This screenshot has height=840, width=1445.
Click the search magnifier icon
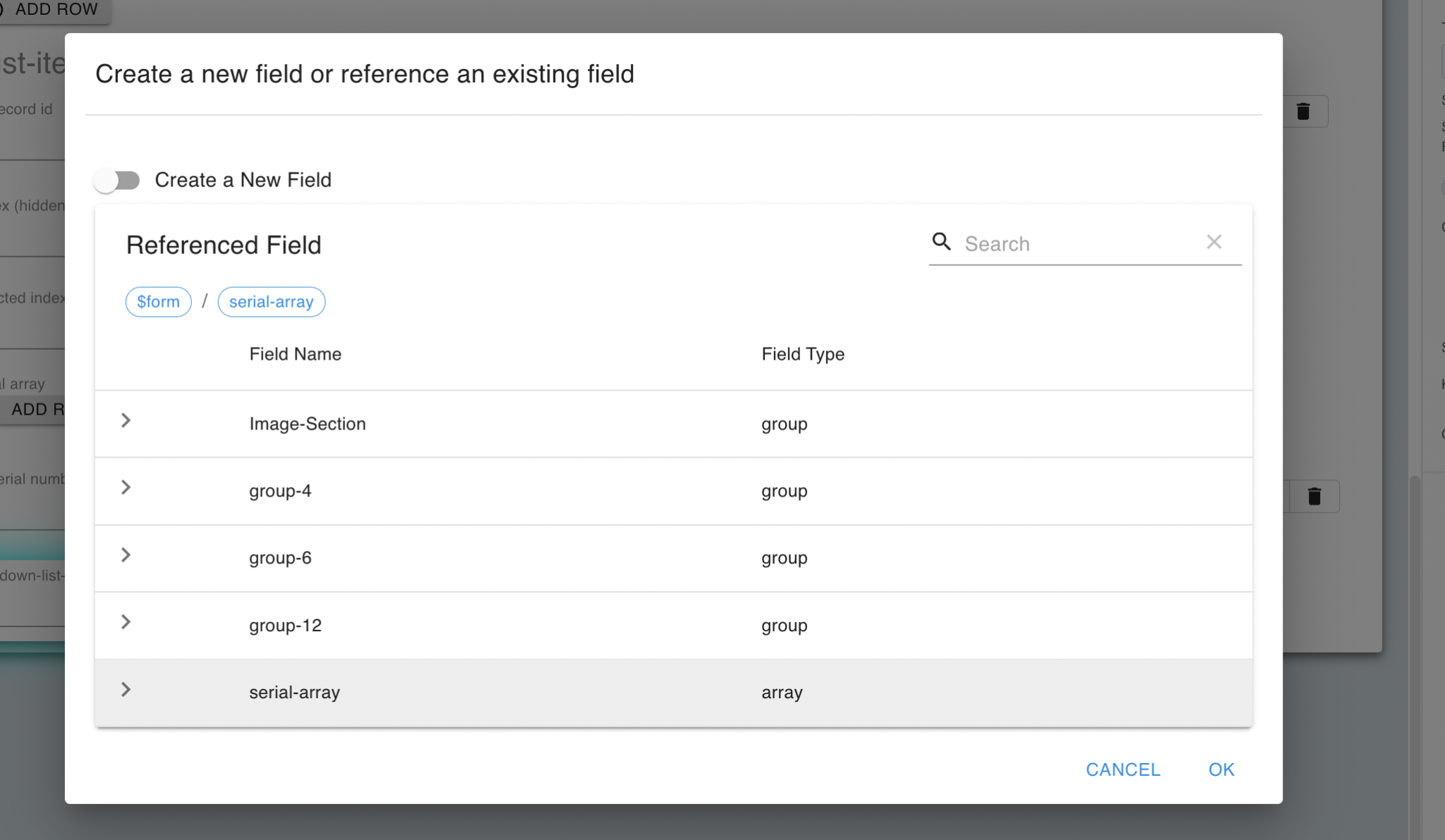click(941, 242)
